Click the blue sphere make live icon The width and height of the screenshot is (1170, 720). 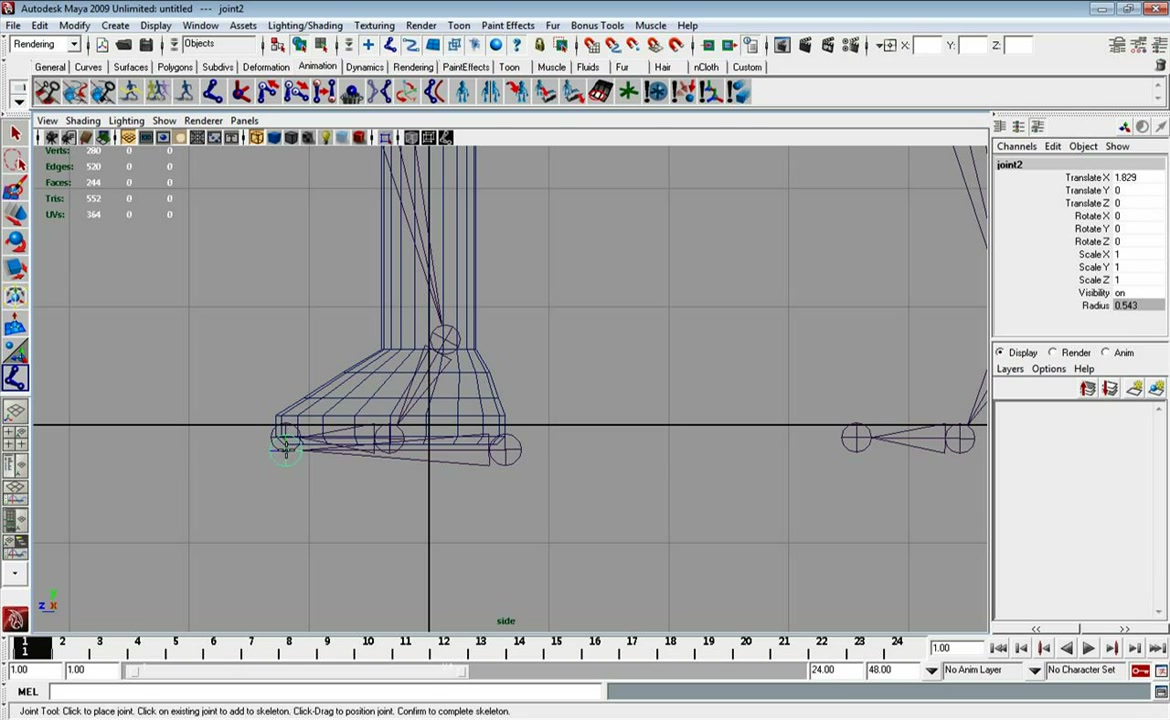(495, 46)
